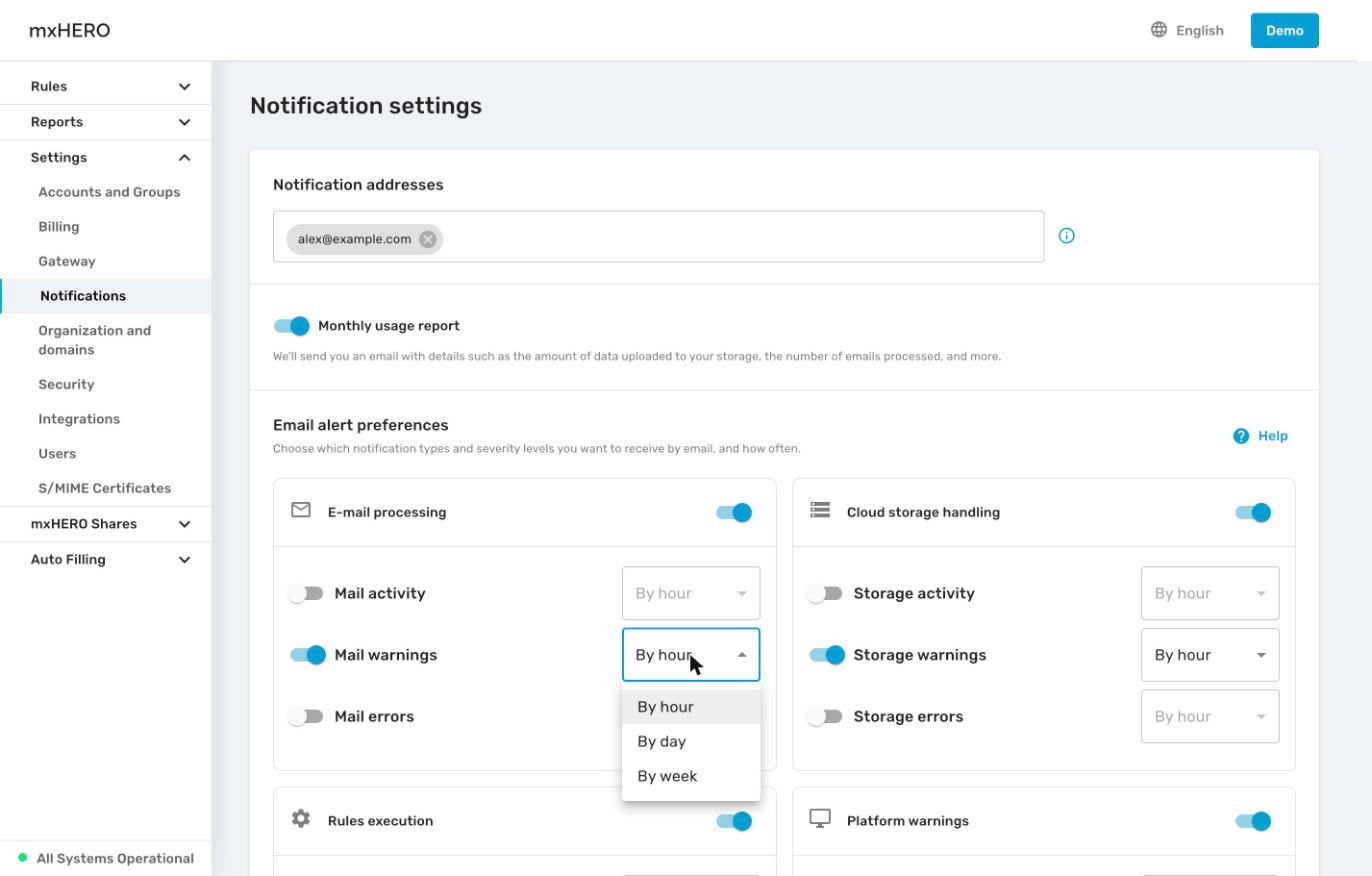Click the notification addresses info icon
1372x876 pixels.
coord(1066,236)
